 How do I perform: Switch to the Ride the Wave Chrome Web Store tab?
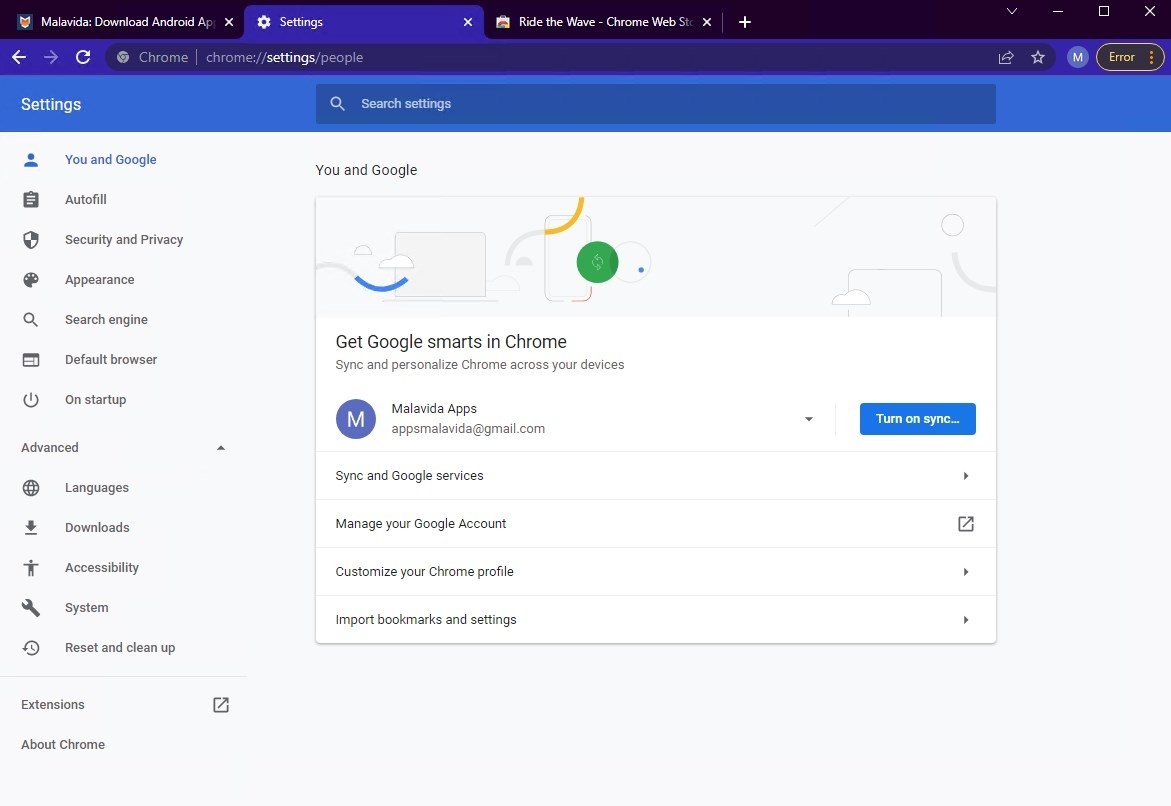tap(604, 22)
